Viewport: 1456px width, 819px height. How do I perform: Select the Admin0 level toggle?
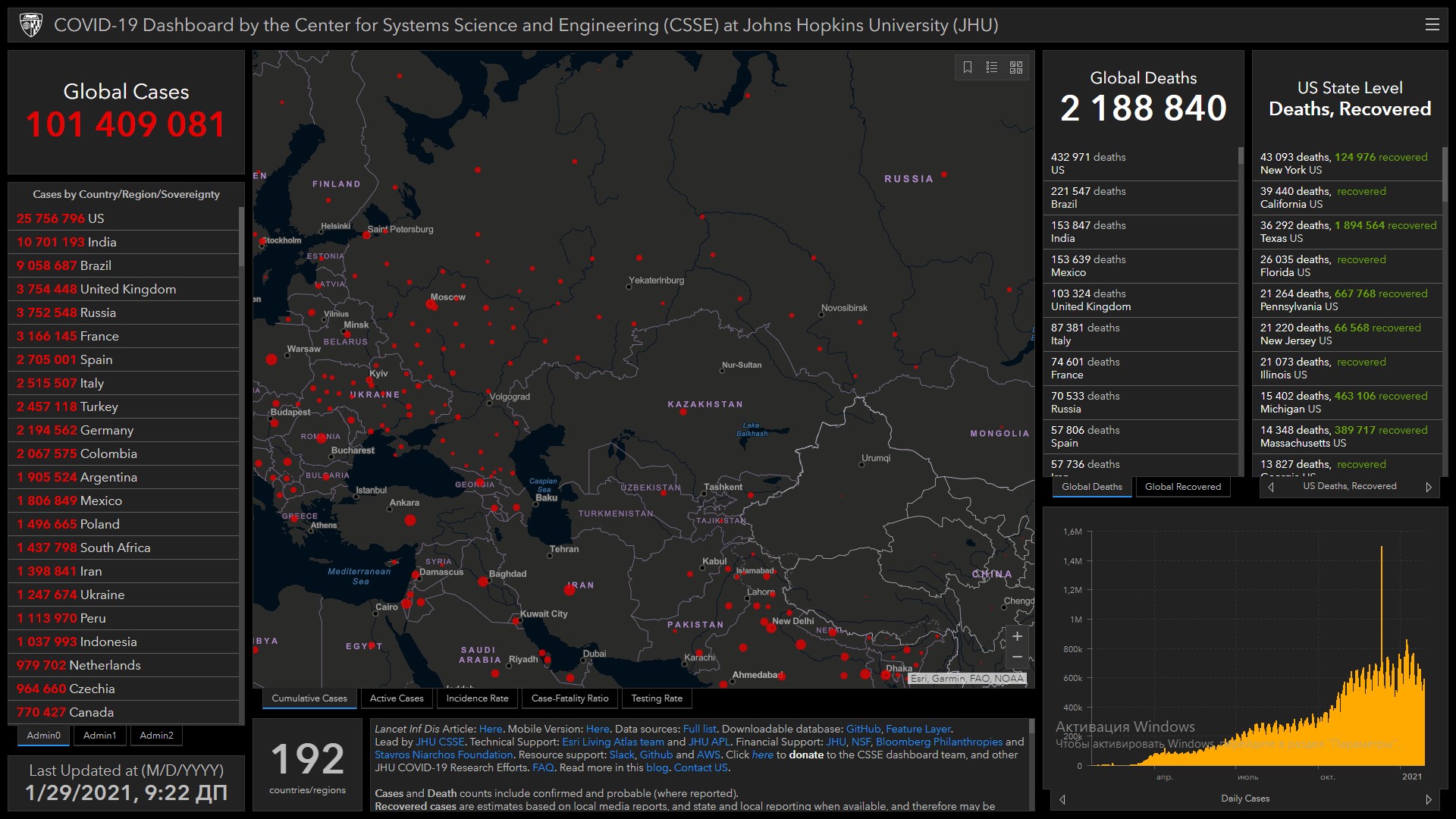(43, 735)
